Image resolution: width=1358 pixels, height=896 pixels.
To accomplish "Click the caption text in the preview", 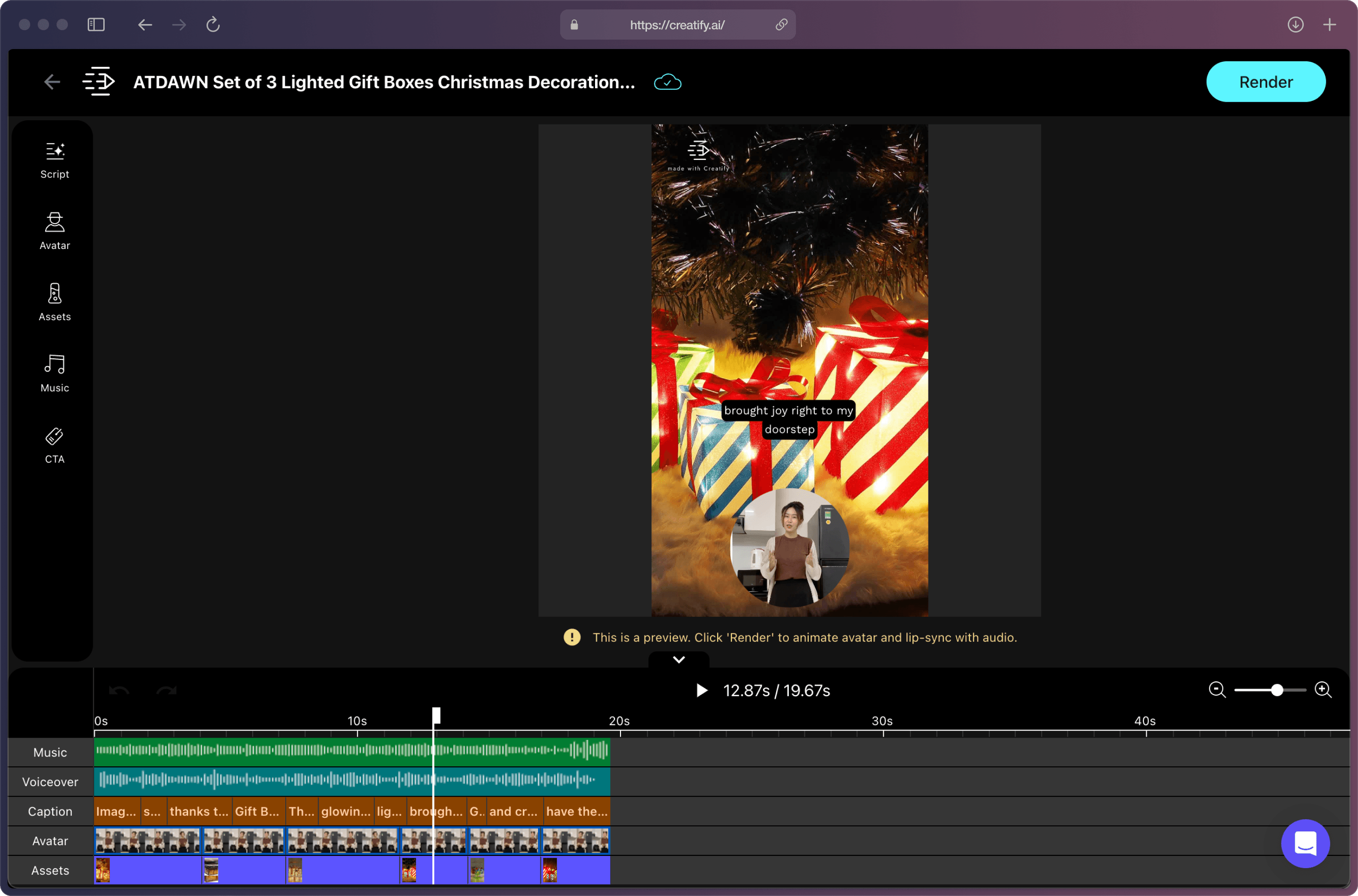I will pyautogui.click(x=789, y=419).
